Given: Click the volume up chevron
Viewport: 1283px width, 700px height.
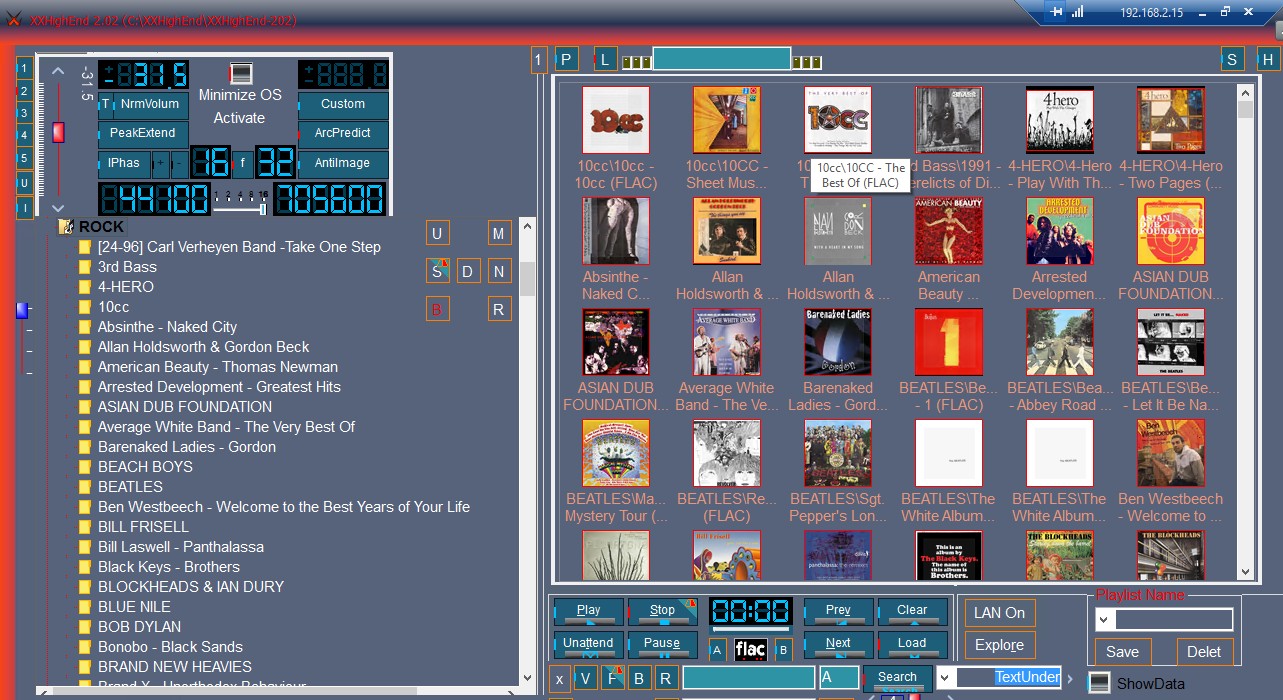Looking at the screenshot, I should tap(58, 71).
